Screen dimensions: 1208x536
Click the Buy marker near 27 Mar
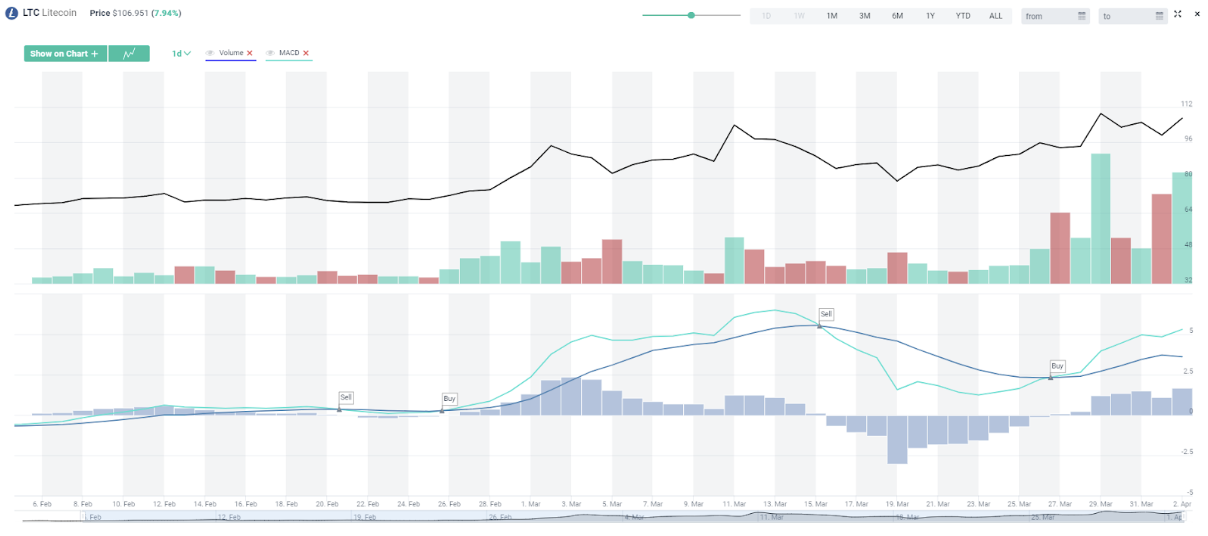[1057, 366]
